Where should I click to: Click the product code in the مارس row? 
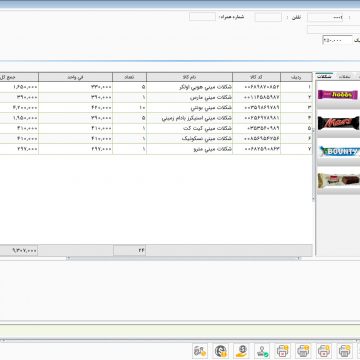(257, 97)
